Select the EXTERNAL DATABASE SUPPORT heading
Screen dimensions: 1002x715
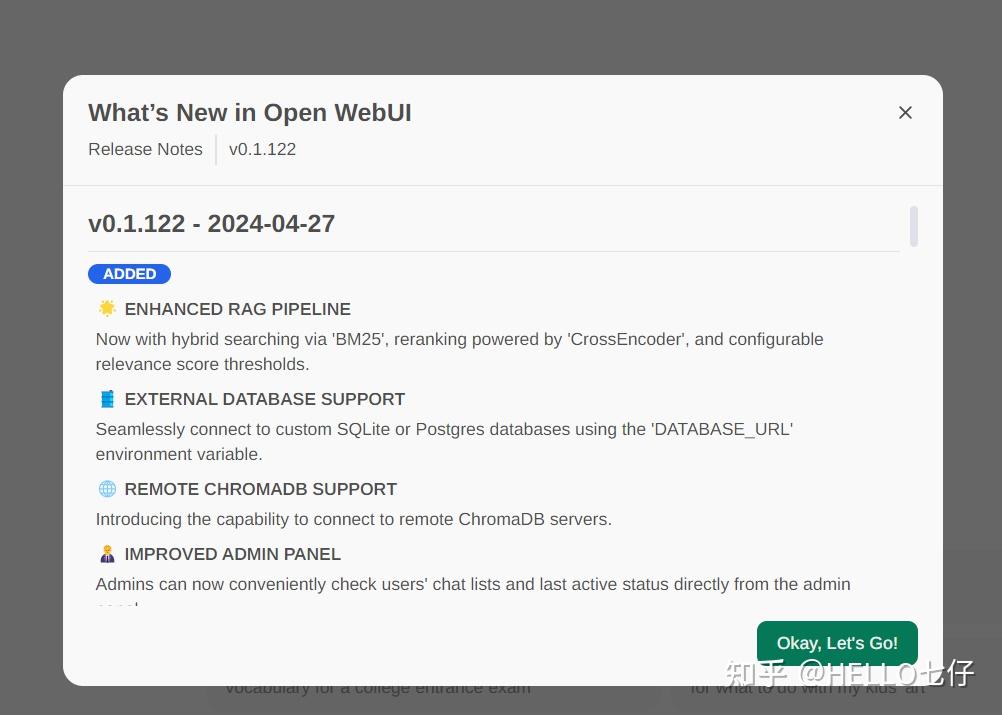(264, 399)
